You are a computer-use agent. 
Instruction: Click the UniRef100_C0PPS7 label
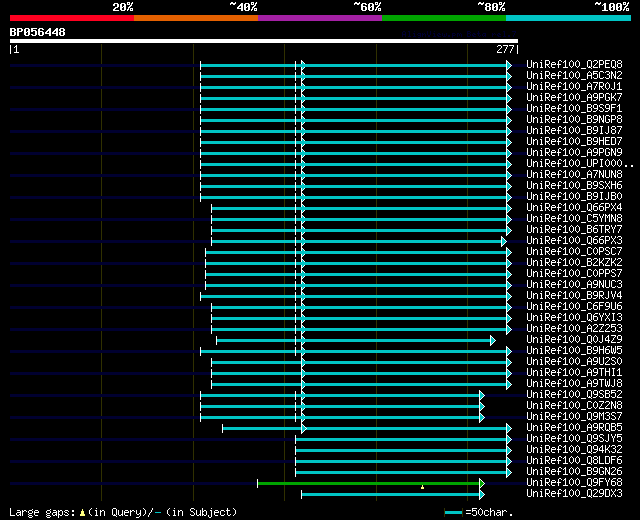(574, 274)
